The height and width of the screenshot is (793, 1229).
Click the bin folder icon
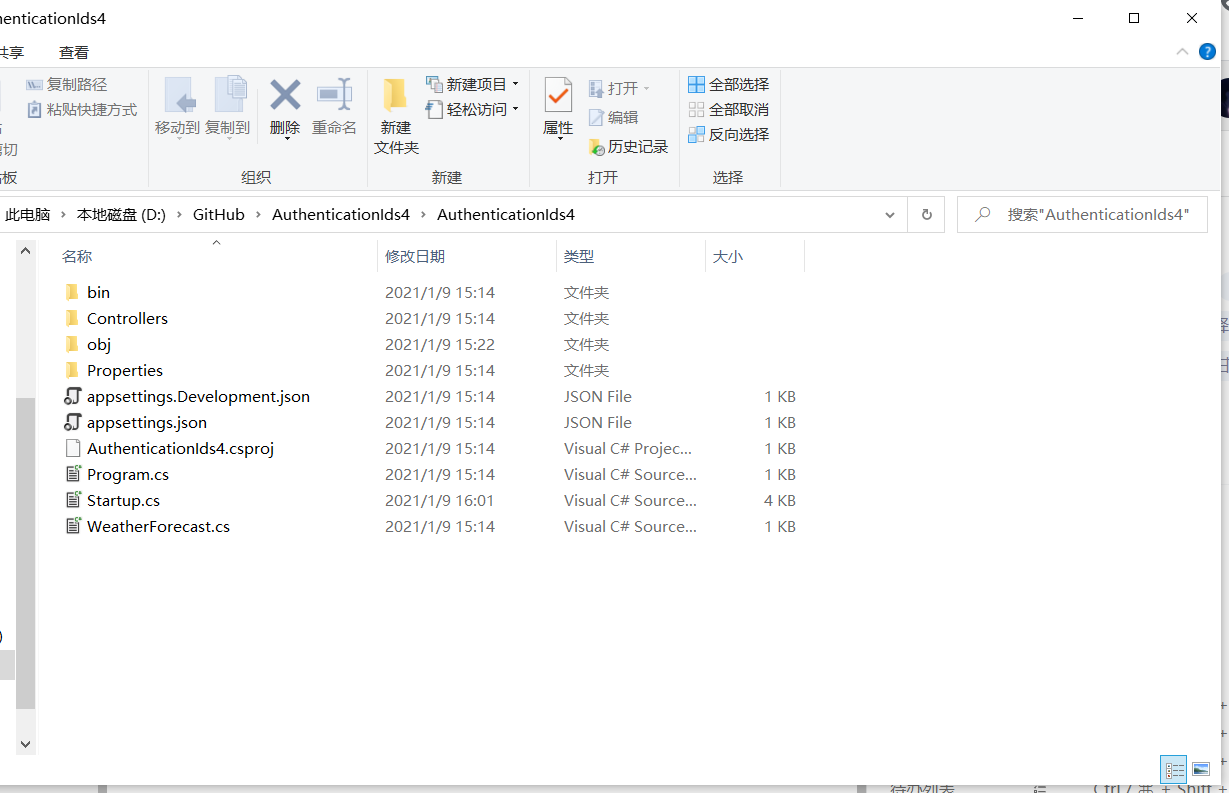[x=72, y=292]
